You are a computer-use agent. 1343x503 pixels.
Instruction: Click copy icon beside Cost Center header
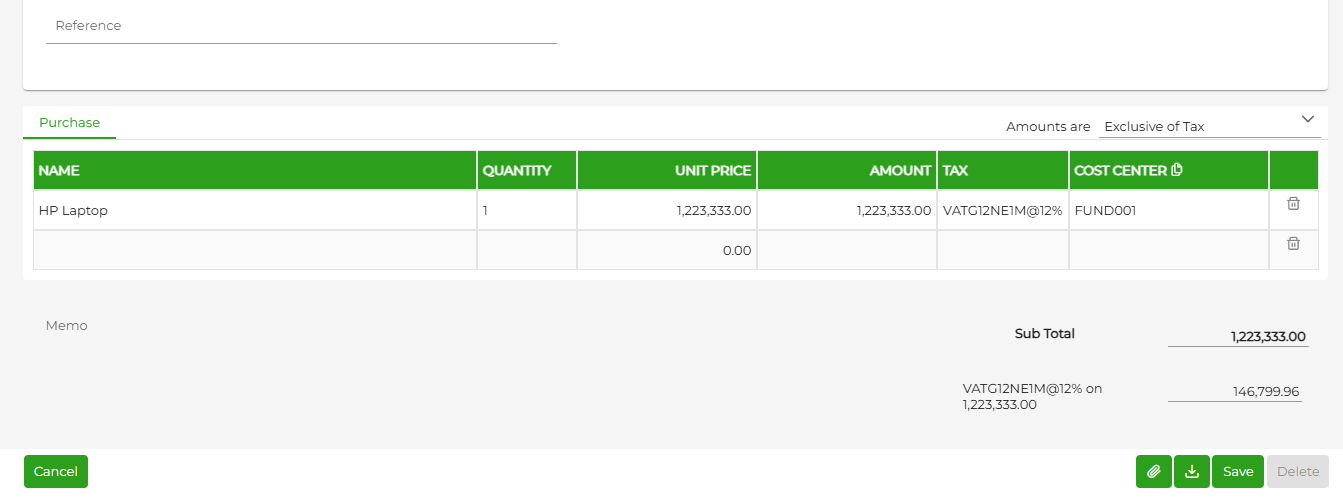click(1177, 170)
